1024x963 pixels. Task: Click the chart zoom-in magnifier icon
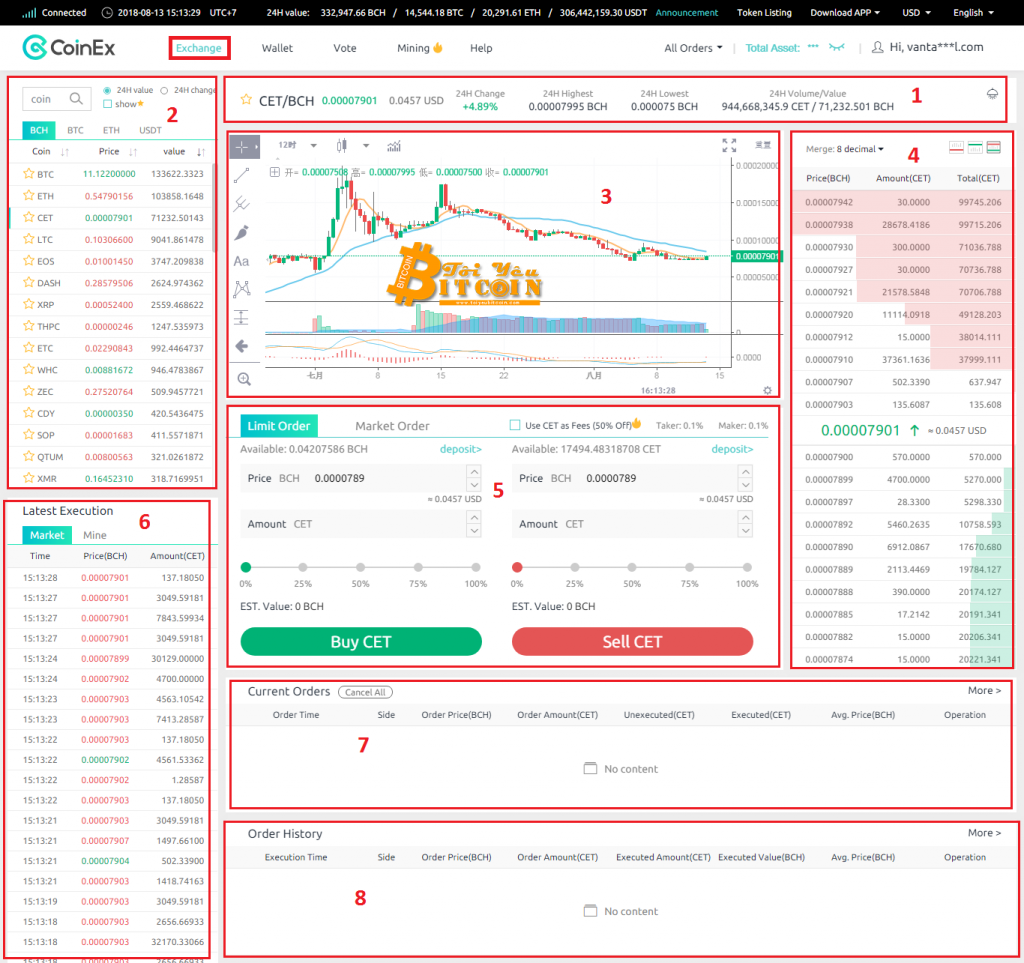(244, 379)
